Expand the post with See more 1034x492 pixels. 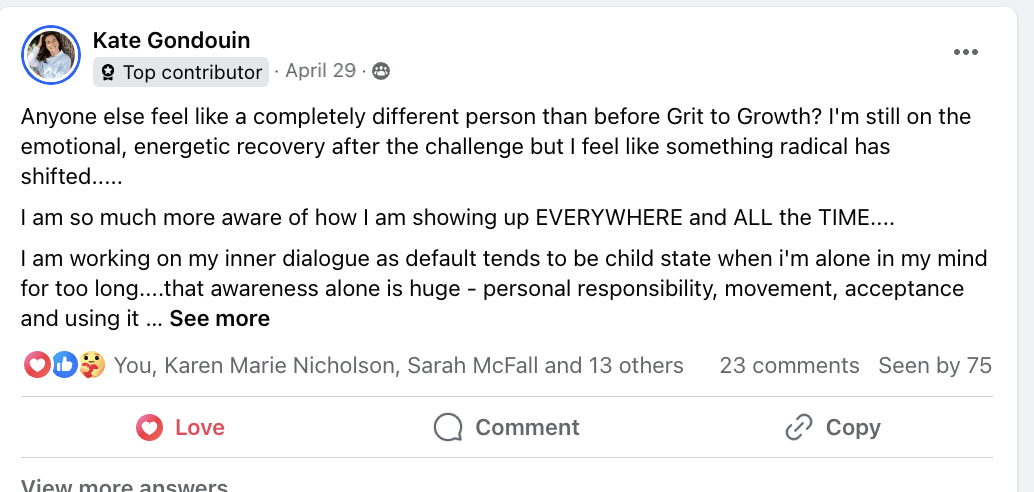tap(219, 319)
